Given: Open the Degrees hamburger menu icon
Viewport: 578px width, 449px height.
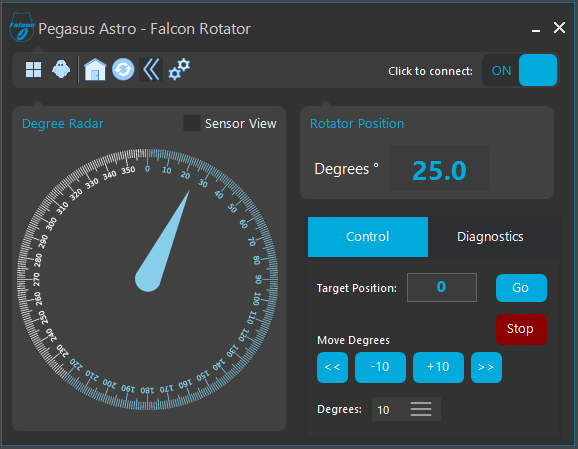Looking at the screenshot, I should (x=421, y=409).
